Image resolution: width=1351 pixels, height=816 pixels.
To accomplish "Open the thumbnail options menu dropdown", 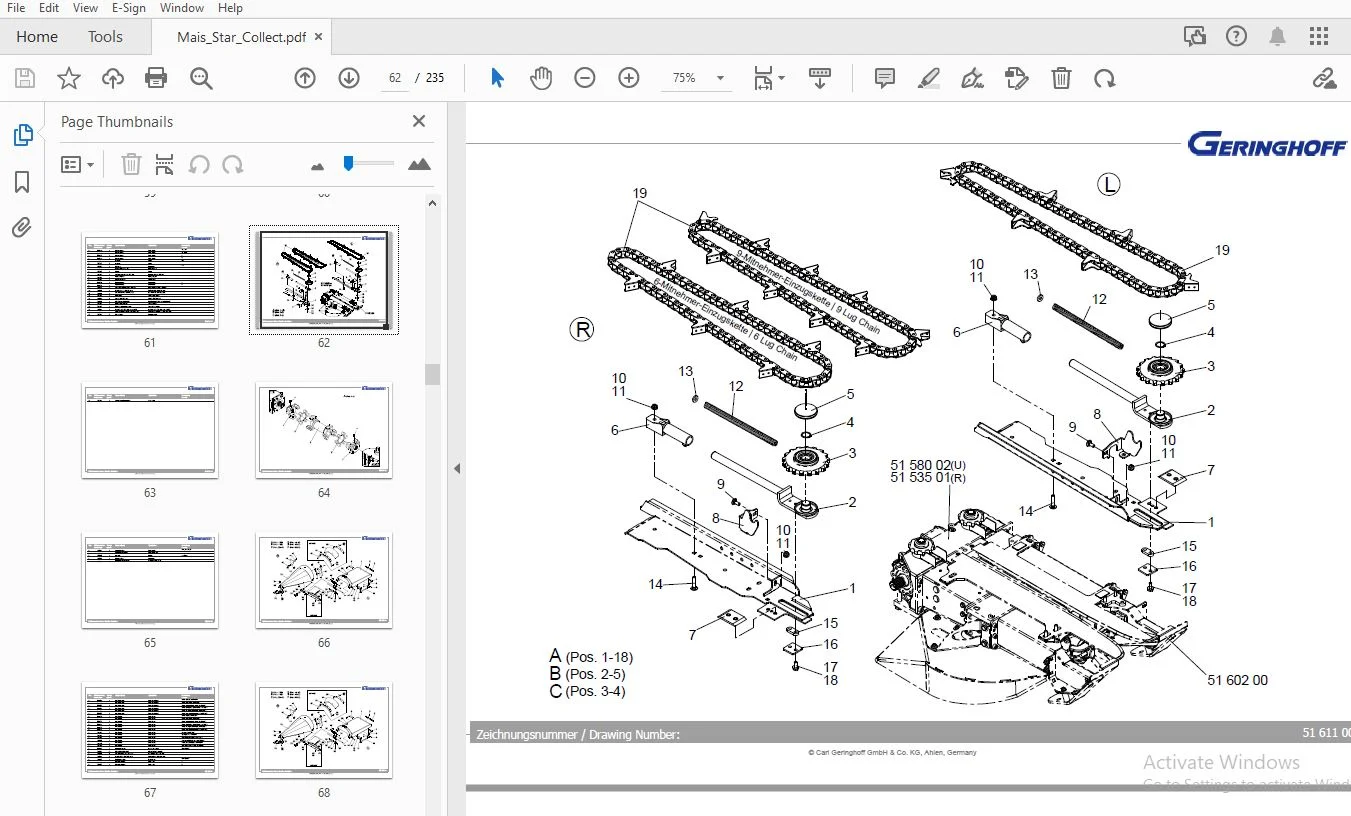I will pos(77,164).
